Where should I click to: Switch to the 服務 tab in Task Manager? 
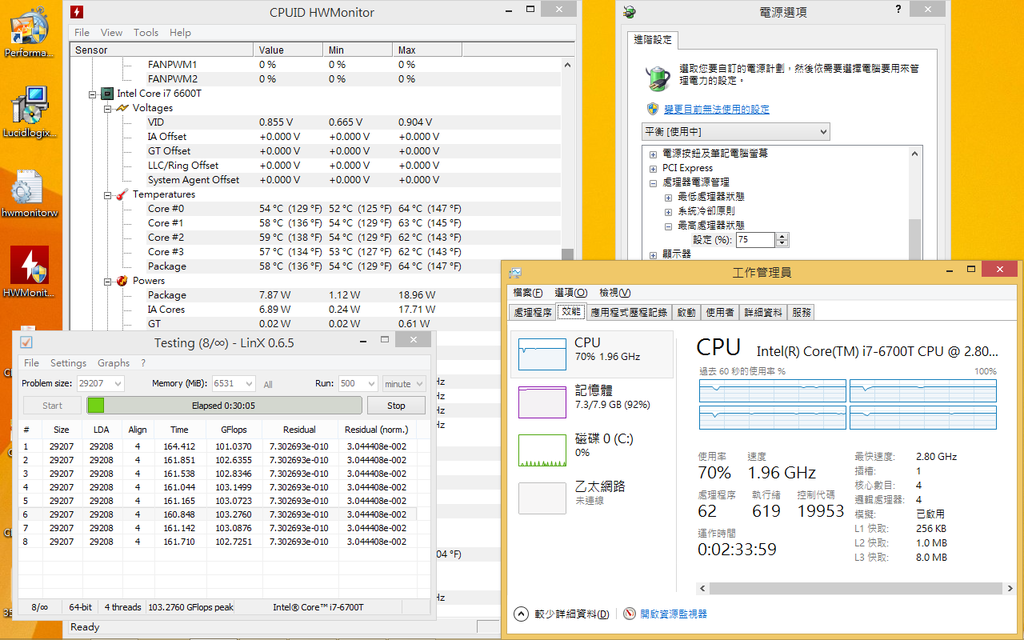point(801,312)
